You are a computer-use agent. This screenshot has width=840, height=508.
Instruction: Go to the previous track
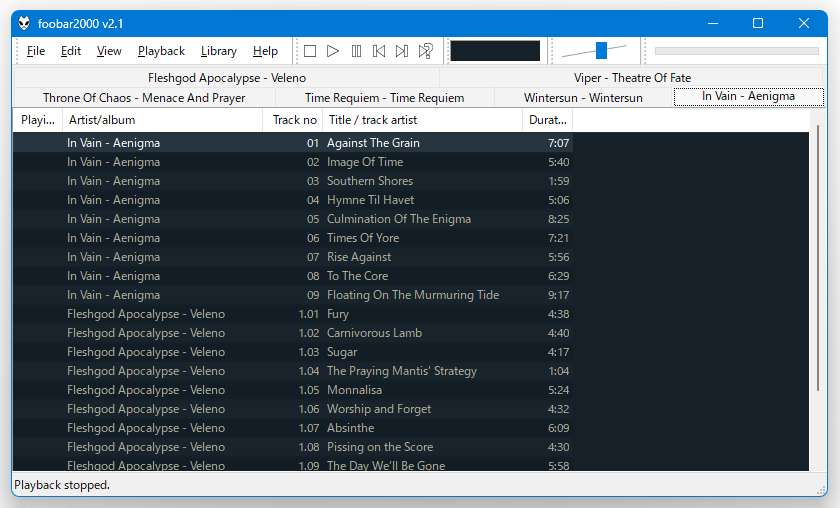point(379,51)
